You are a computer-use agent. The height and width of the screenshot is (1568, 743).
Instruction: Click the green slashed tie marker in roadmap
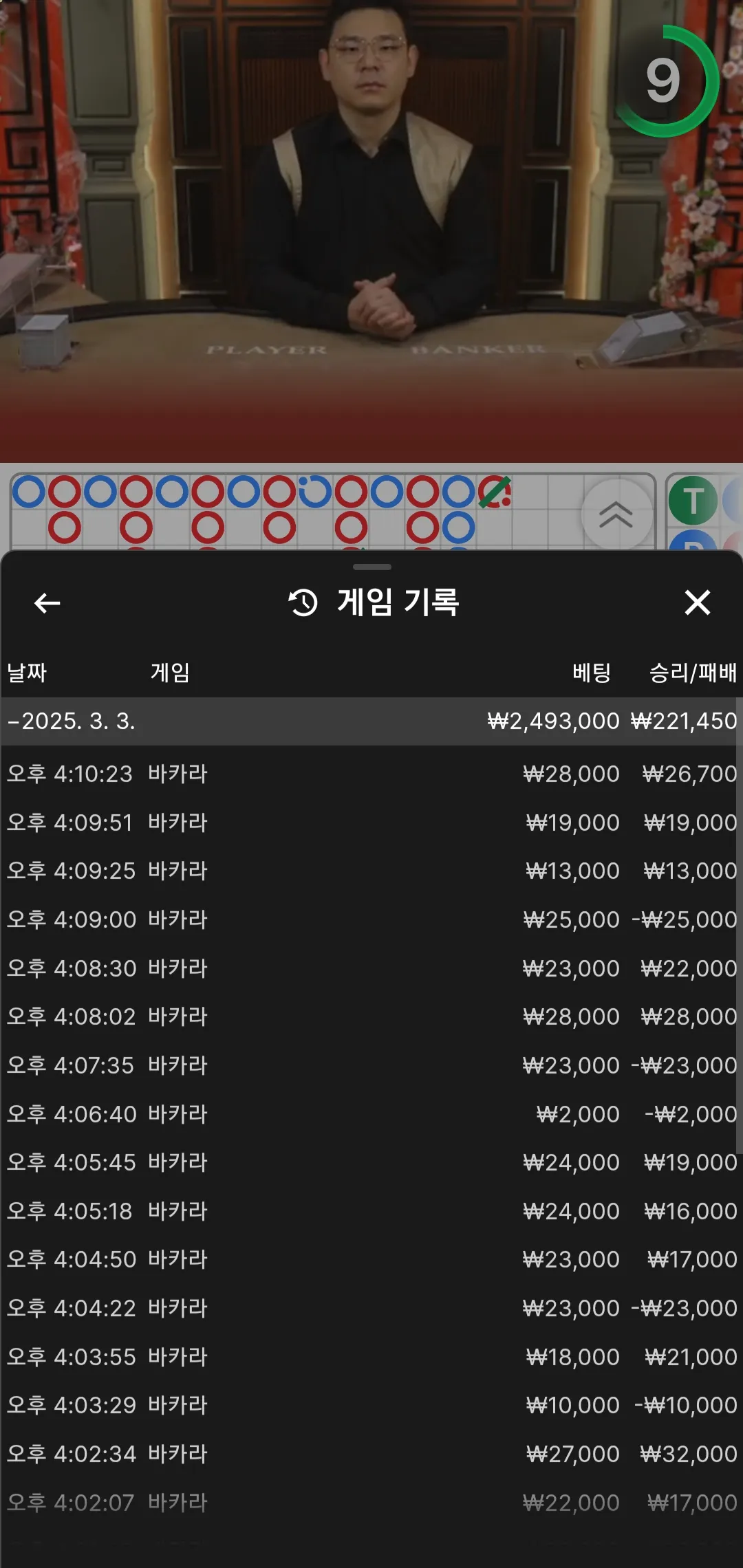495,492
